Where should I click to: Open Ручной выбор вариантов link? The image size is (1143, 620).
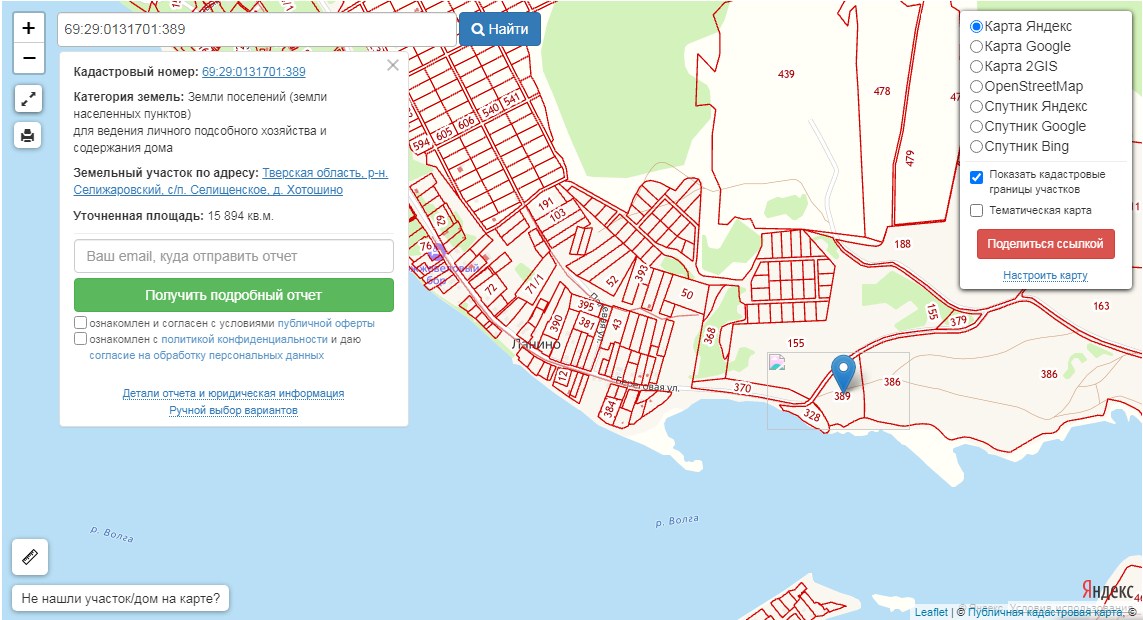[233, 410]
